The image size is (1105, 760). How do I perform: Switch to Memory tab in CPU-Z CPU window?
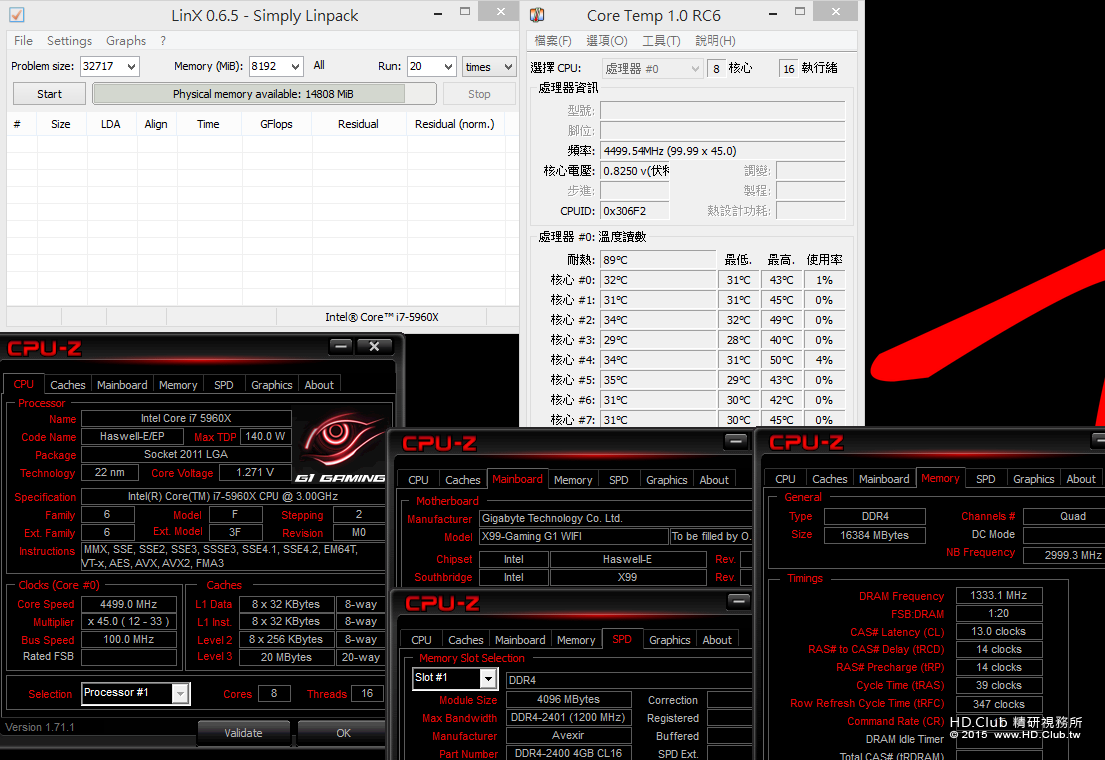point(178,385)
